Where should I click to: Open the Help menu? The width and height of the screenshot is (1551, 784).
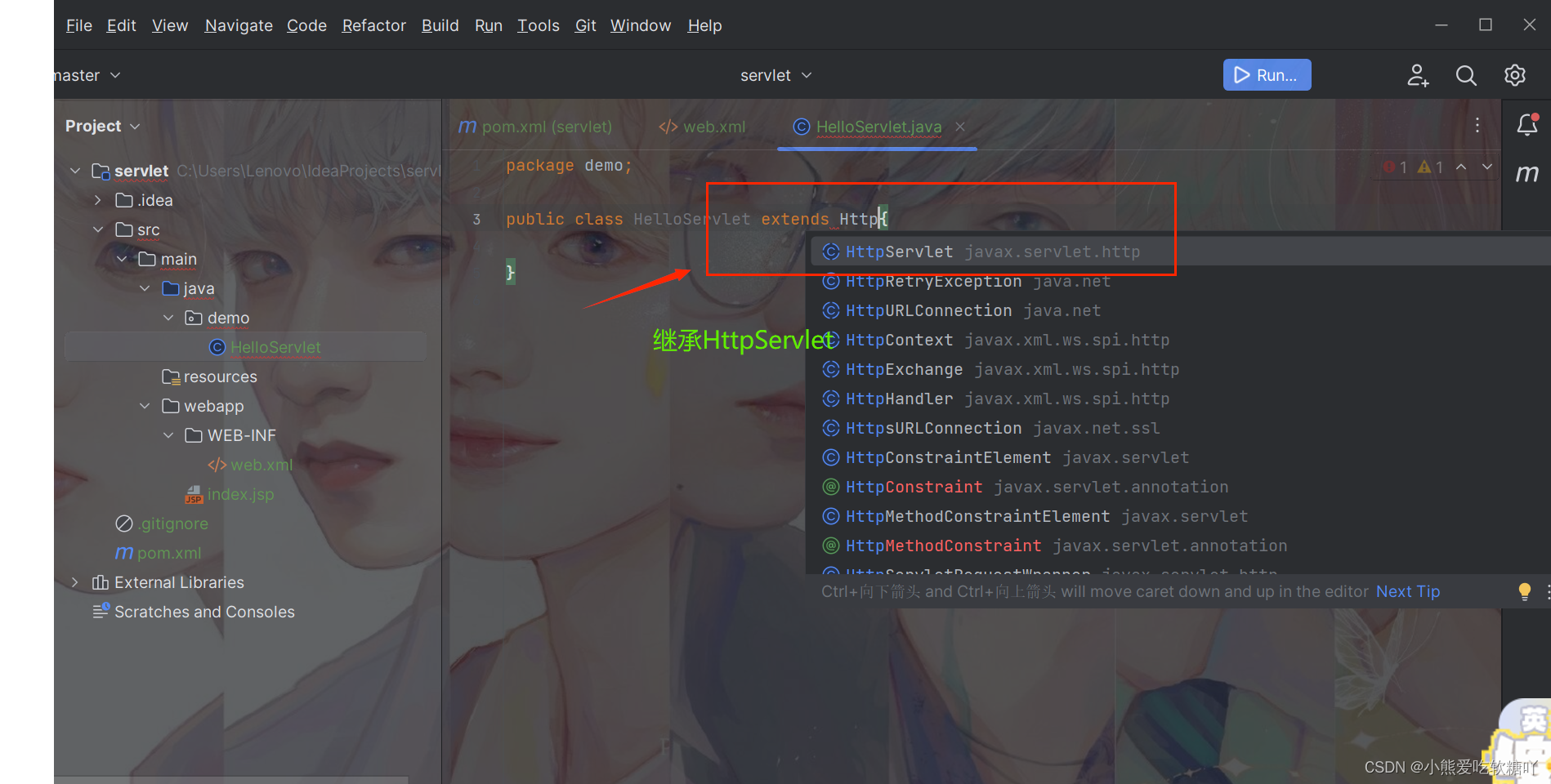pyautogui.click(x=704, y=25)
